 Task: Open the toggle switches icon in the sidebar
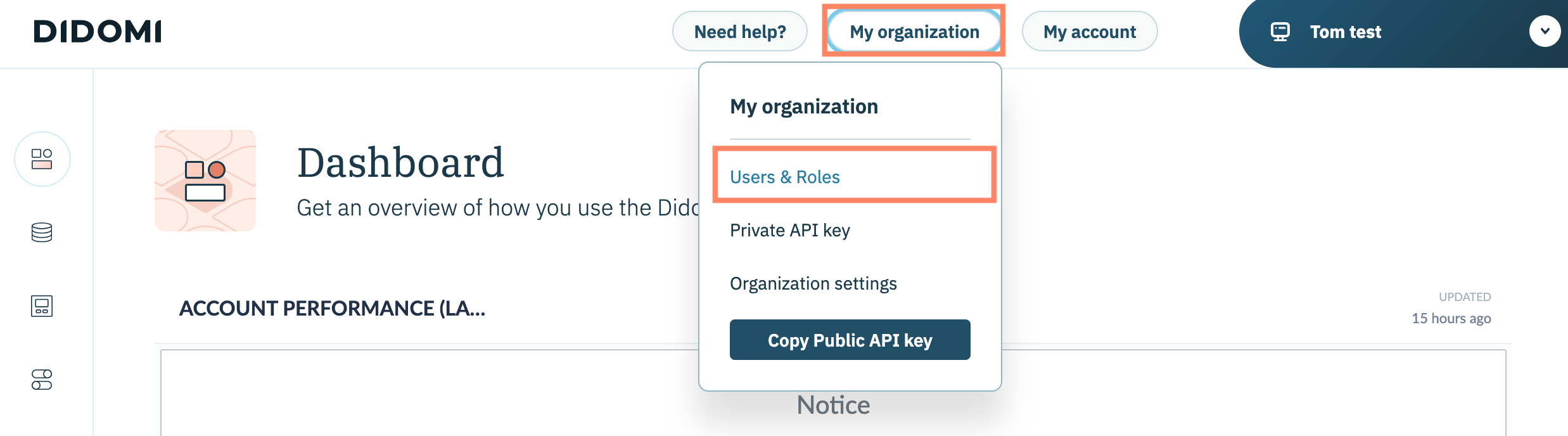point(42,380)
